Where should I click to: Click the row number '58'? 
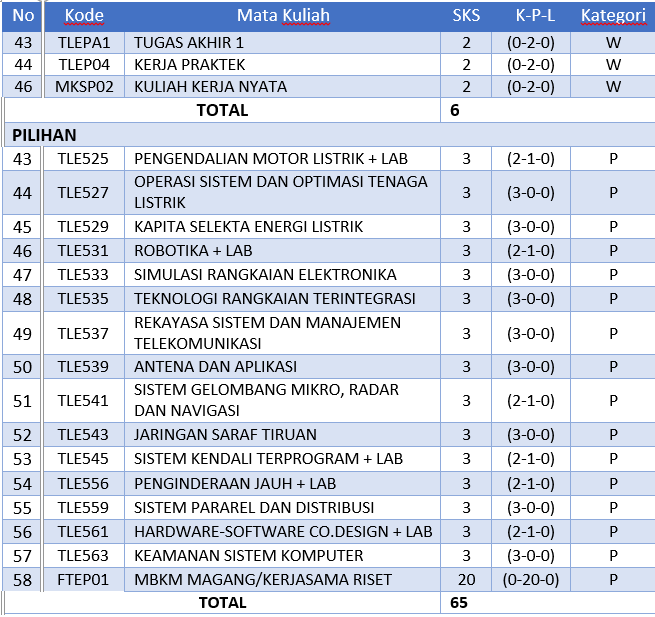(x=23, y=580)
